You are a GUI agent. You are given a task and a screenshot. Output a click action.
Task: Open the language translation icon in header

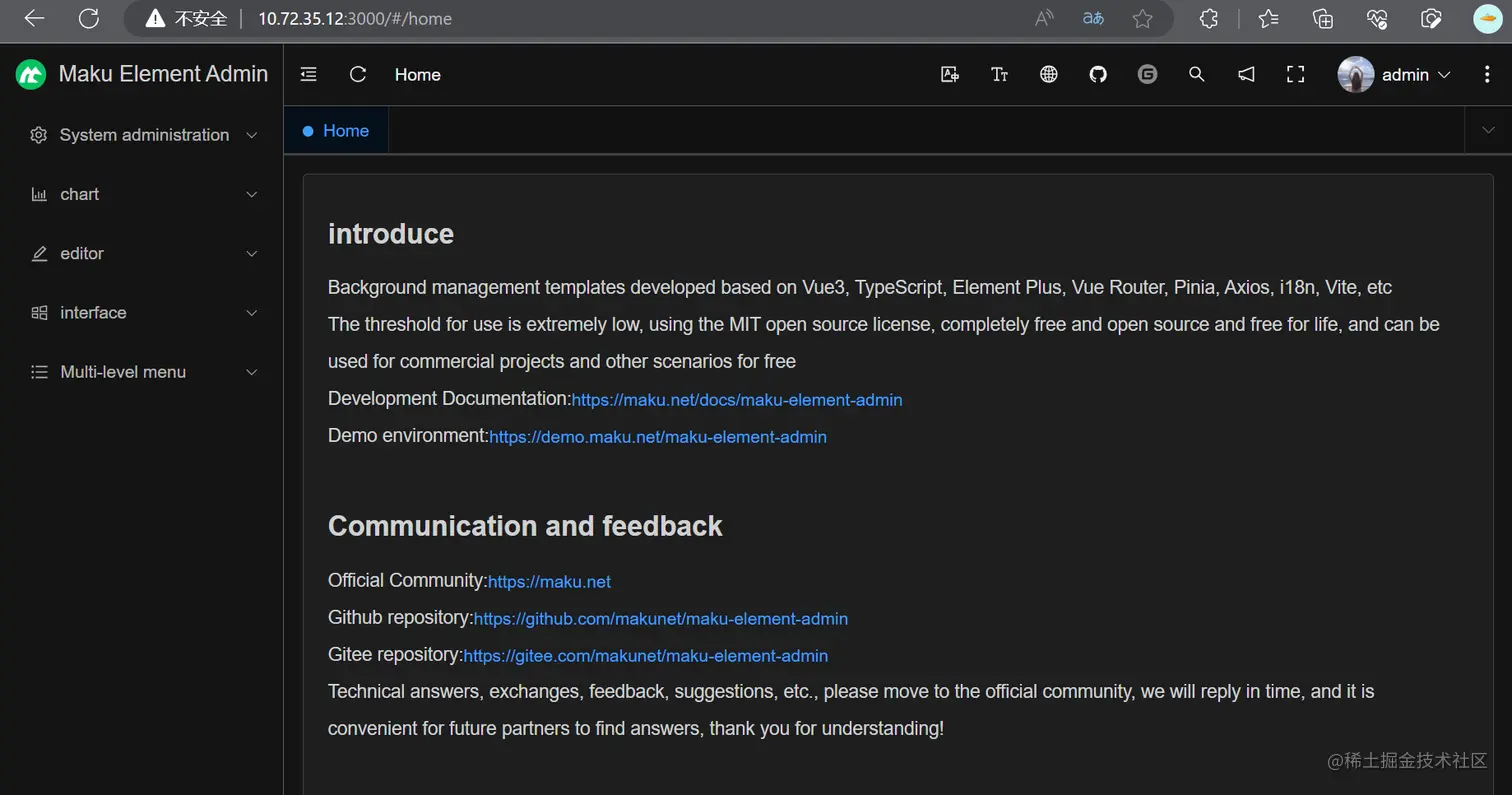pos(950,75)
